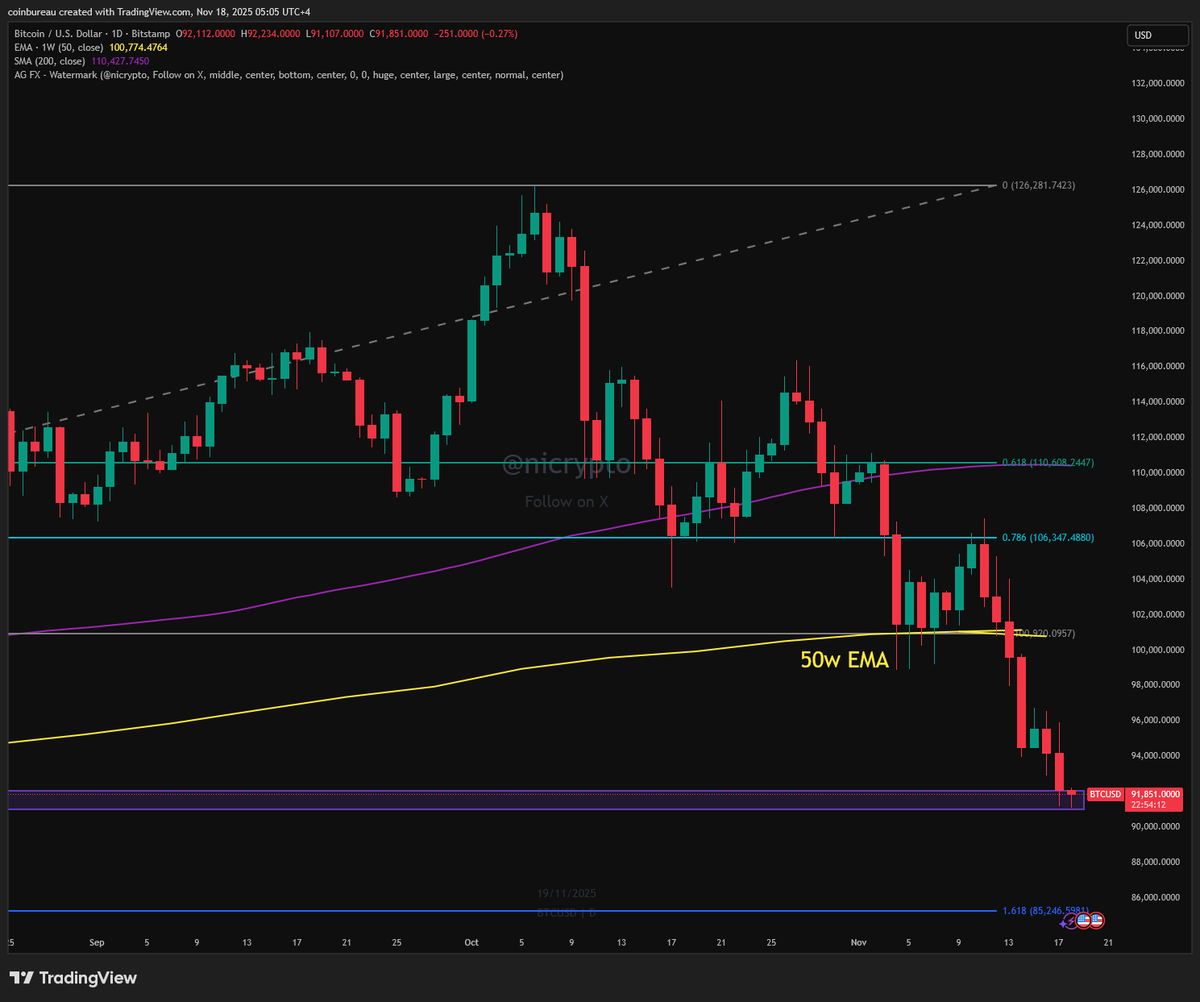Select the EMA 1W (50, close) indicator legend

tap(61, 47)
